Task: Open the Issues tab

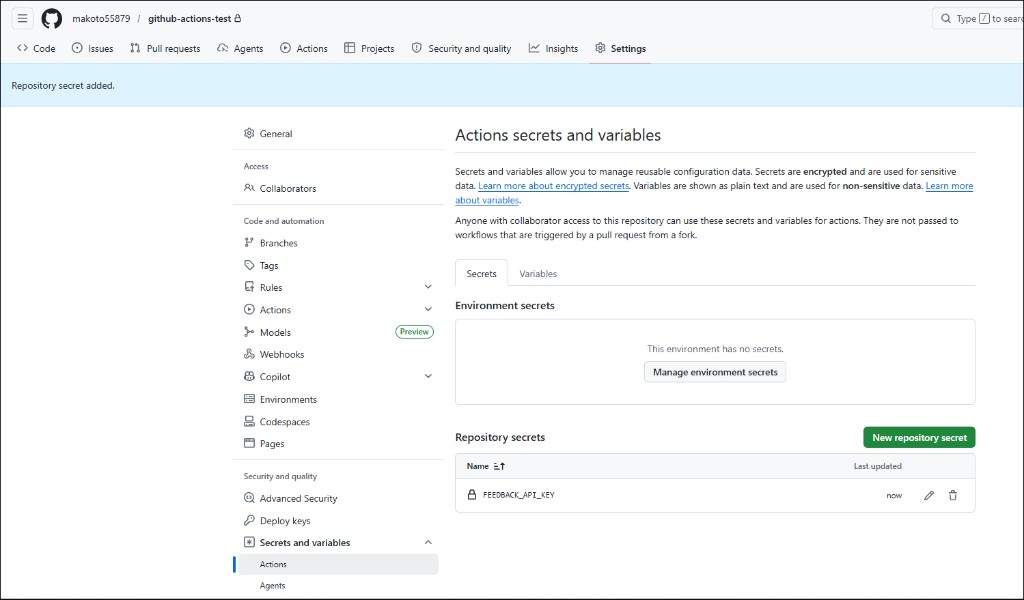Action: (92, 48)
